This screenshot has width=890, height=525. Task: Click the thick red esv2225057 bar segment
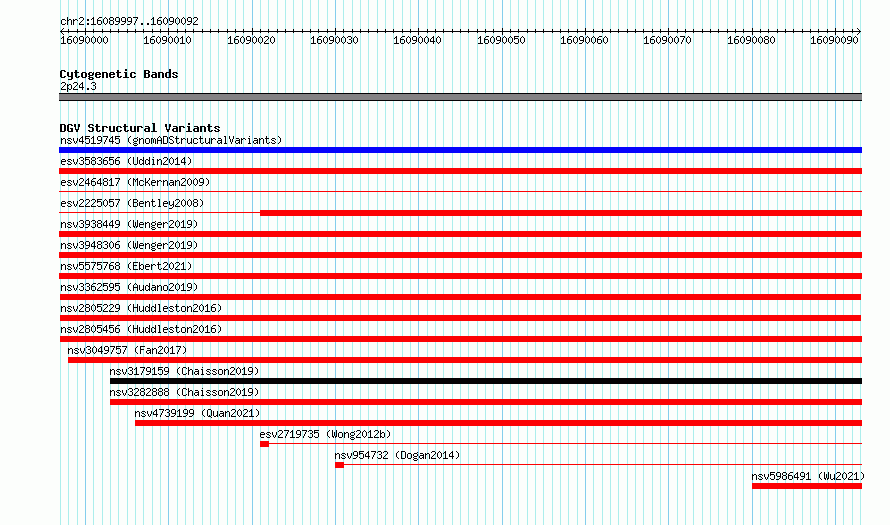[x=561, y=213]
